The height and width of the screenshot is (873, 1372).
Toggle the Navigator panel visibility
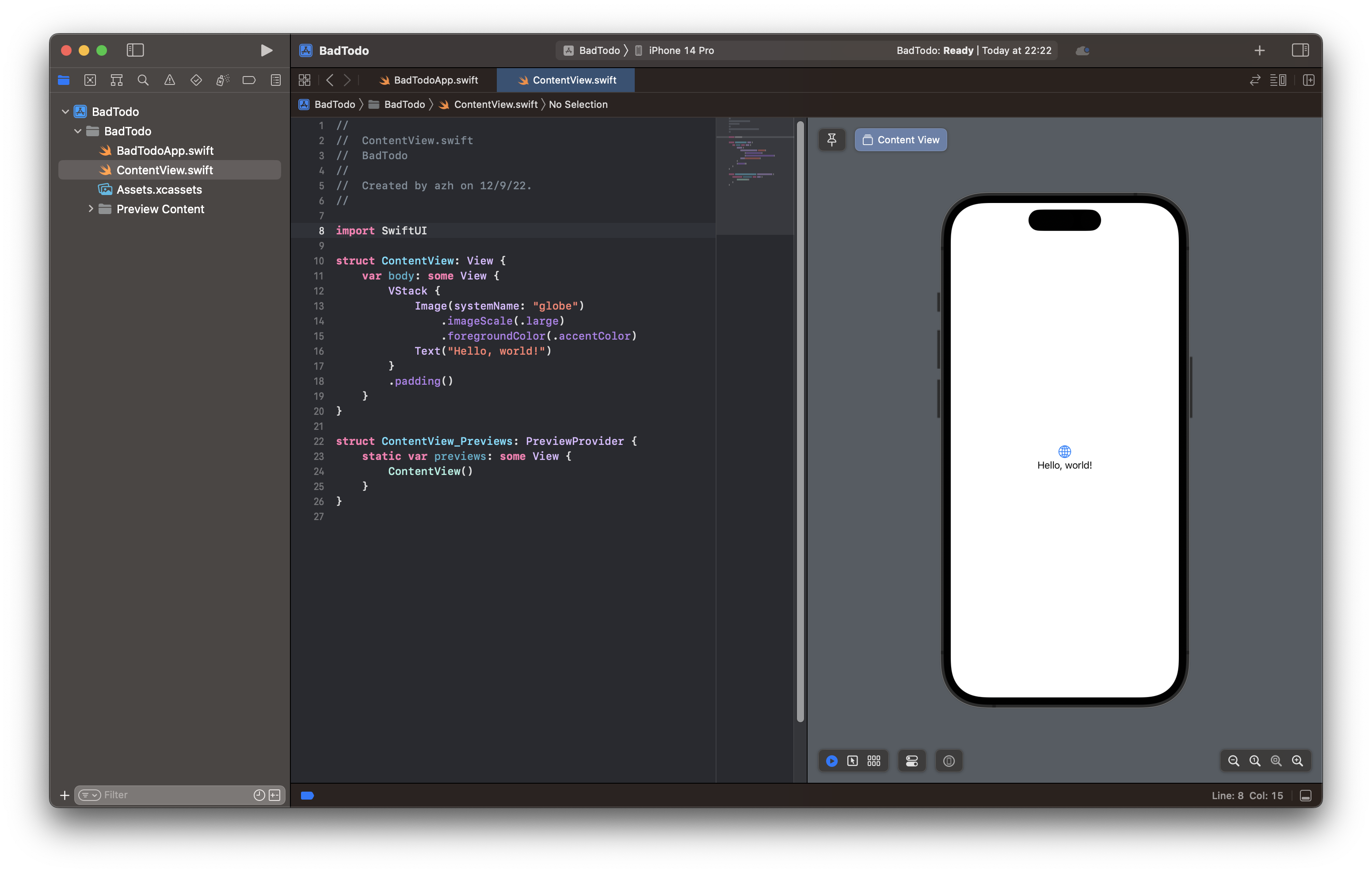click(x=135, y=50)
